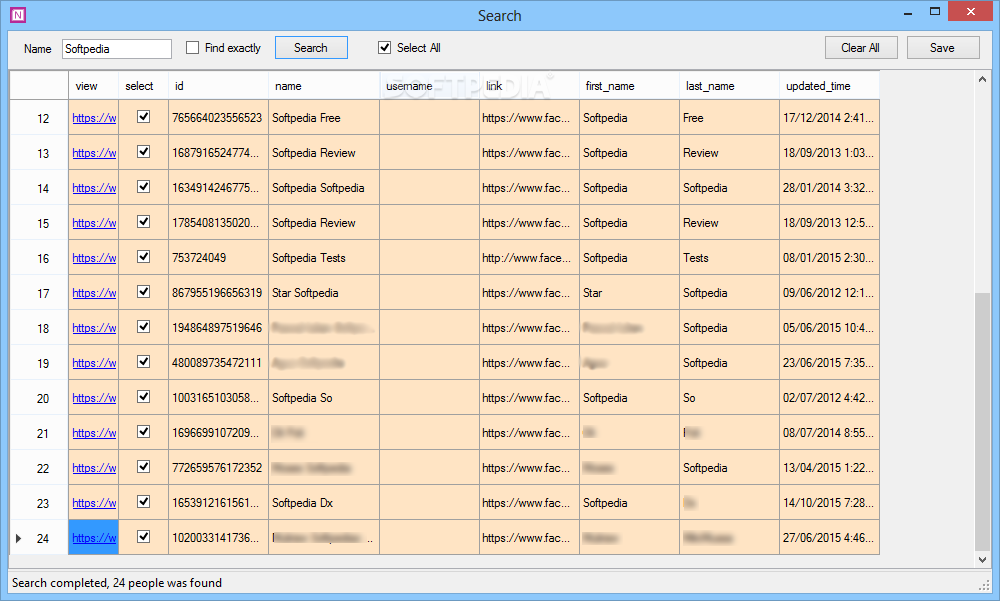Uncheck select box in row 12
The height and width of the screenshot is (601, 1000).
coord(143,117)
